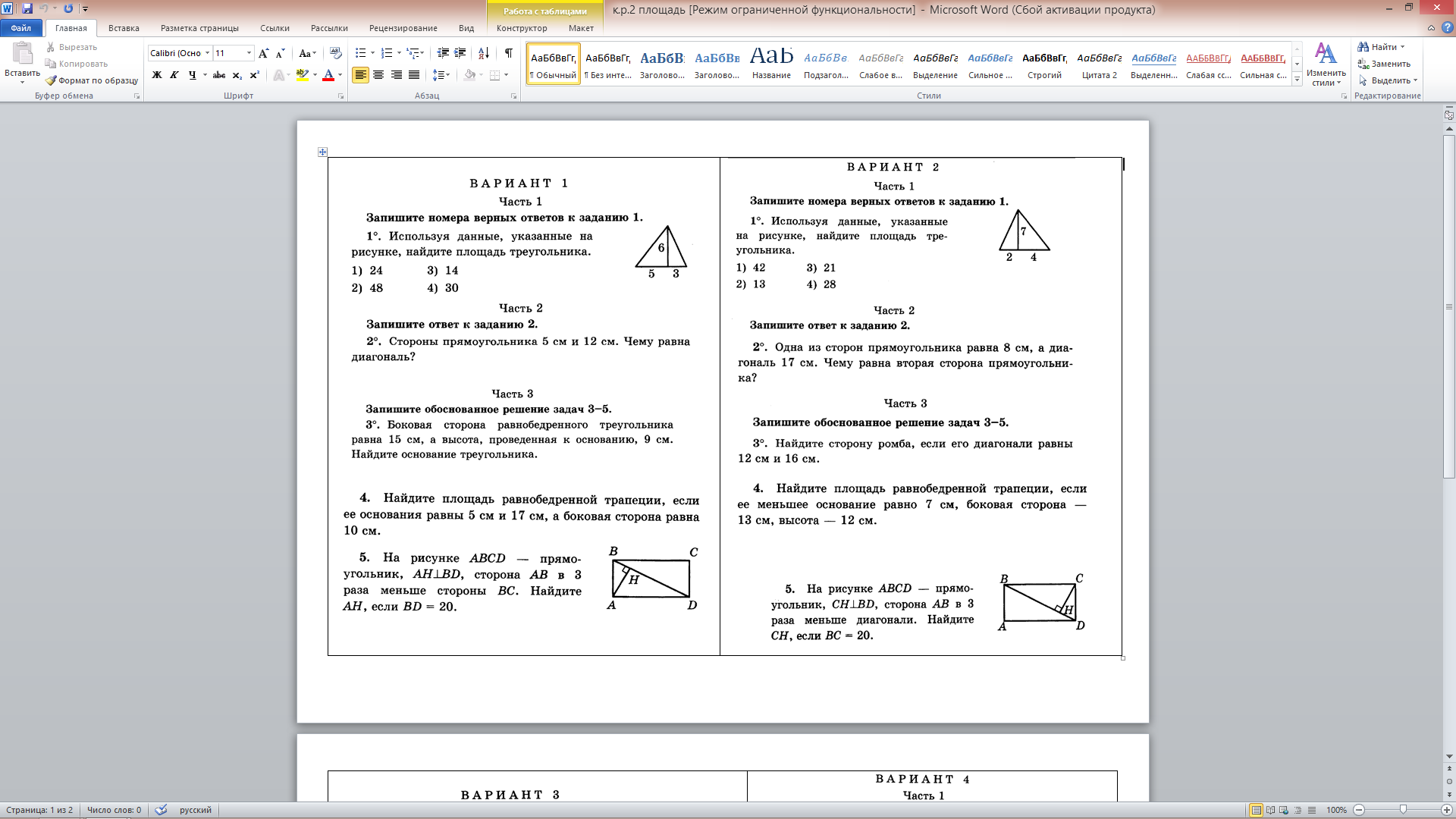Toggle show paragraph marks (¶)
Image resolution: width=1456 pixels, height=819 pixels.
pos(508,53)
